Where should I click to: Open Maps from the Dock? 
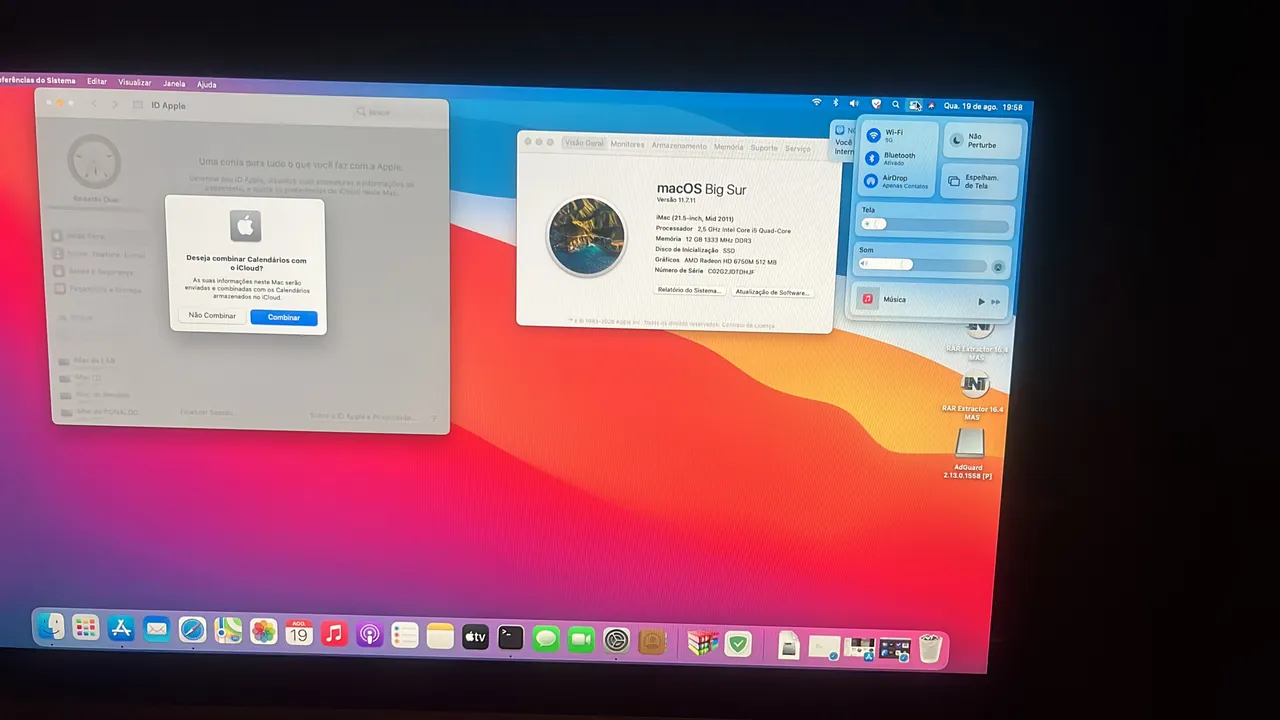coord(228,630)
